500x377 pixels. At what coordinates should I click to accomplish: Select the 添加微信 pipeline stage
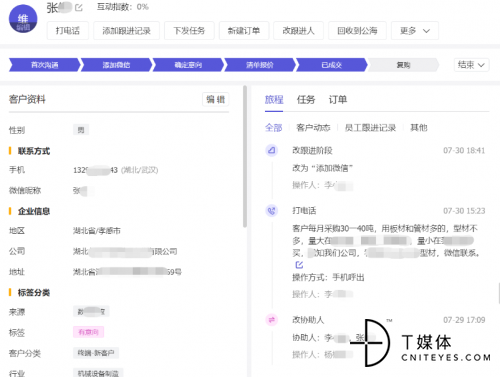[x=116, y=65]
